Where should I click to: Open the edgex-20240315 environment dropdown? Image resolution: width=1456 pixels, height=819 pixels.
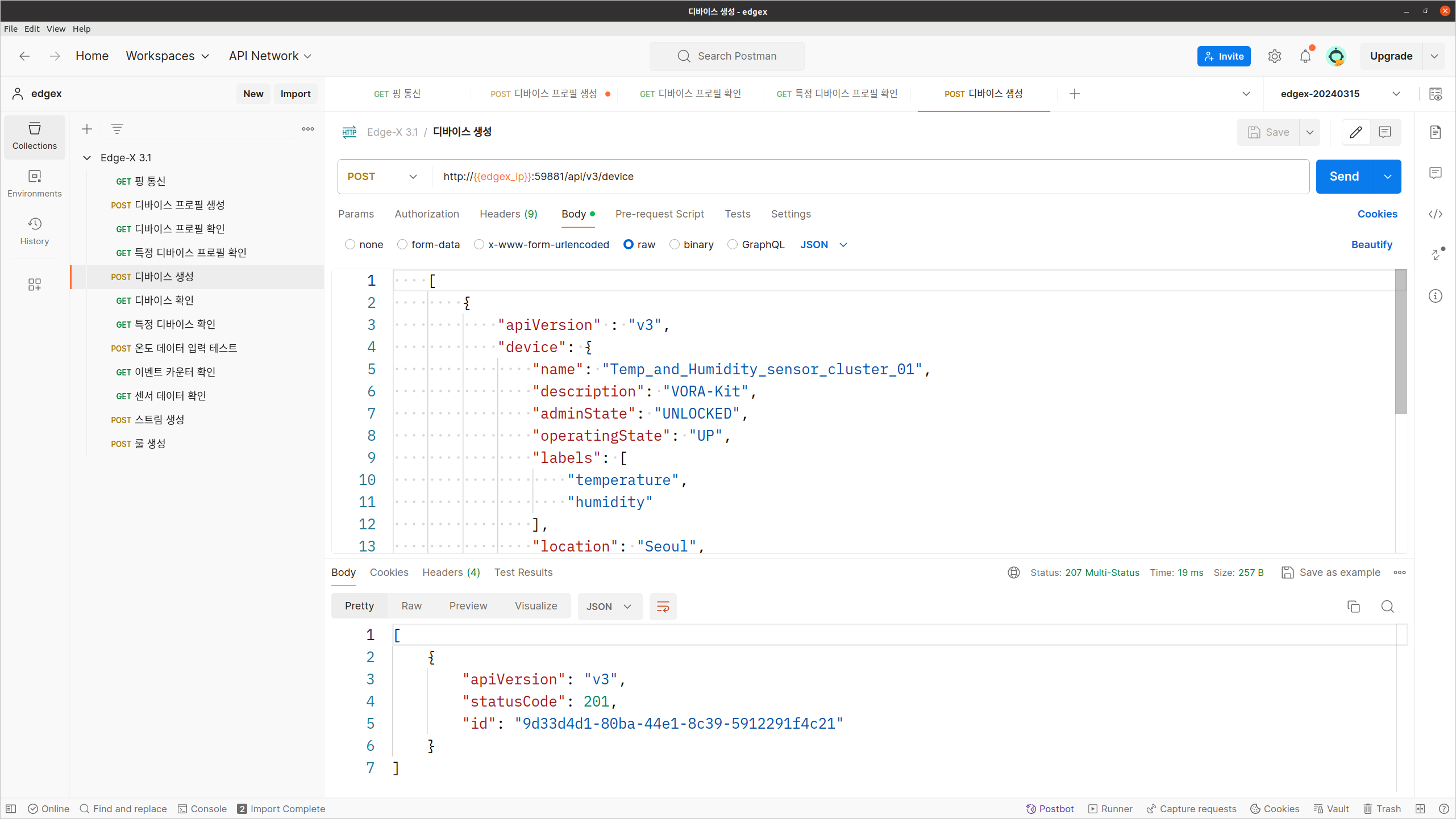click(1340, 94)
